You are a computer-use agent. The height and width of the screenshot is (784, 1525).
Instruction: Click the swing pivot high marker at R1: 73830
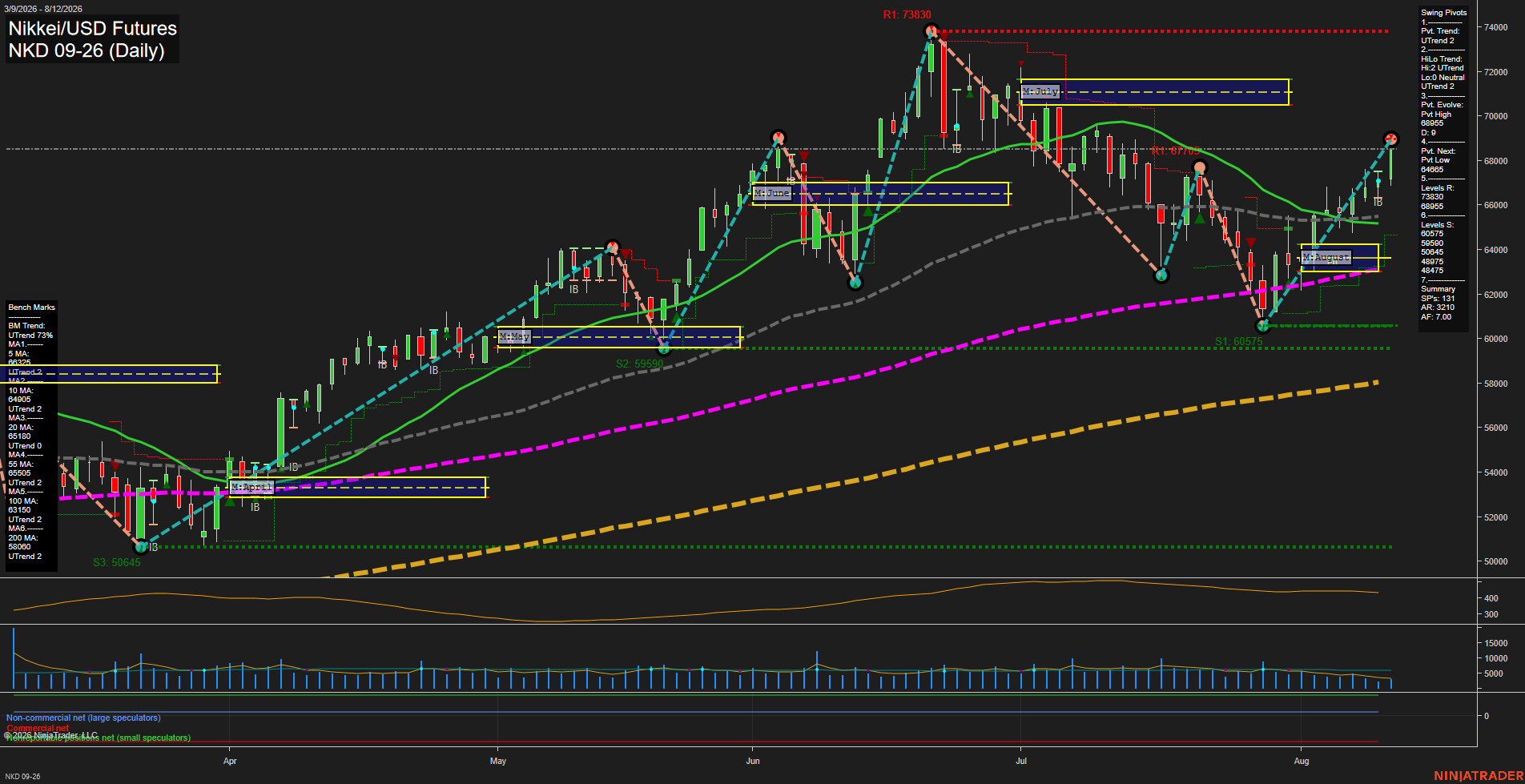pyautogui.click(x=931, y=31)
